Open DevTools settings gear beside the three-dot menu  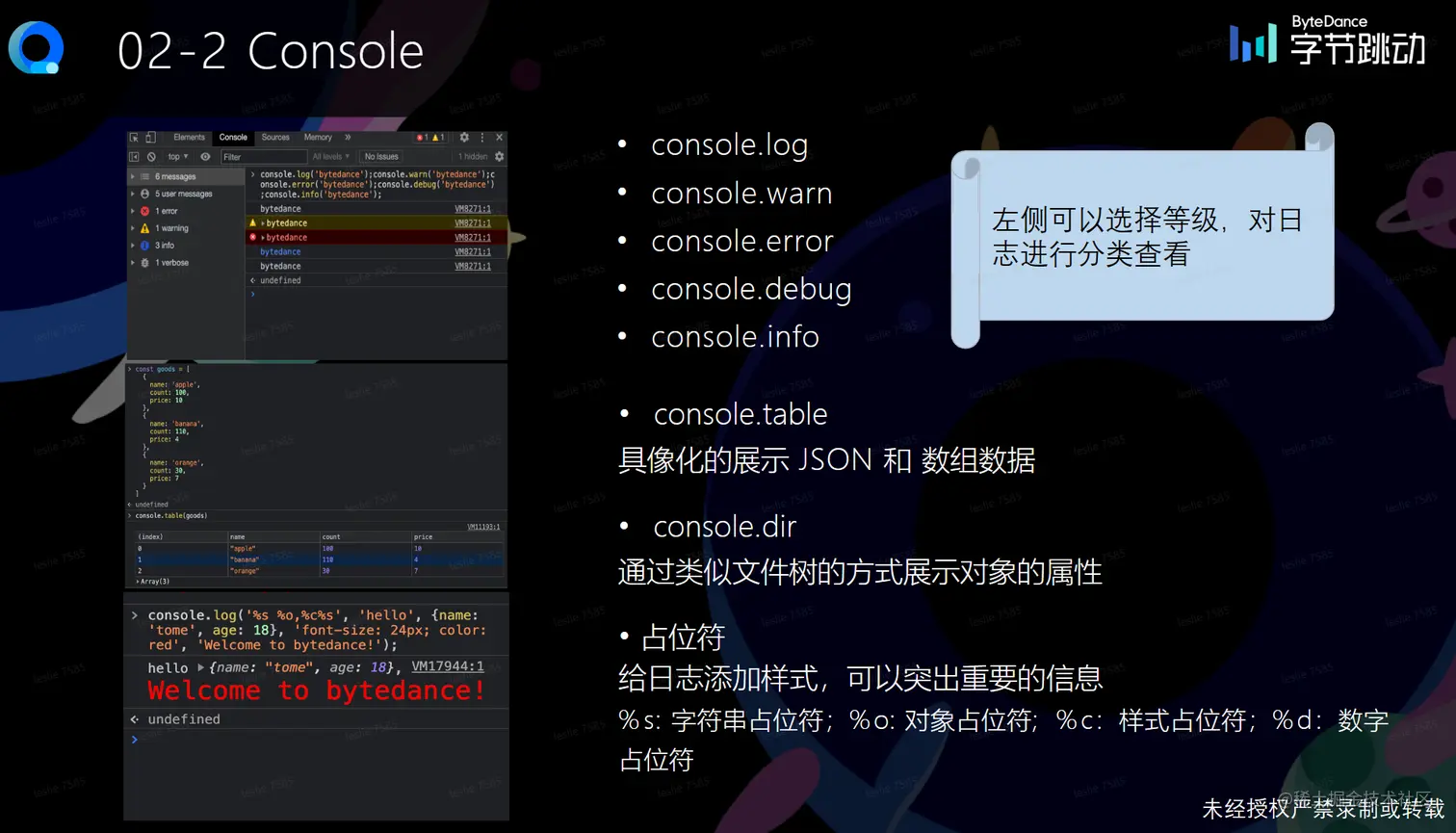[464, 138]
